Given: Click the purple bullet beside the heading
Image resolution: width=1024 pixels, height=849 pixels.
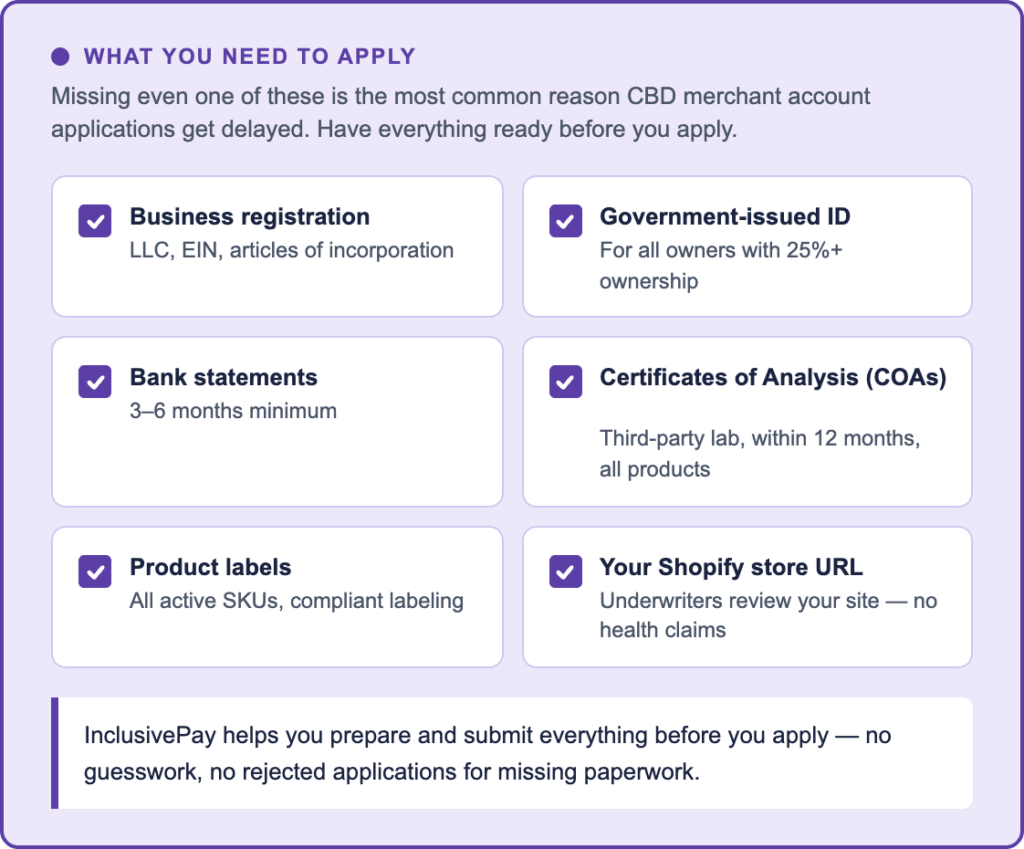Looking at the screenshot, I should point(60,57).
